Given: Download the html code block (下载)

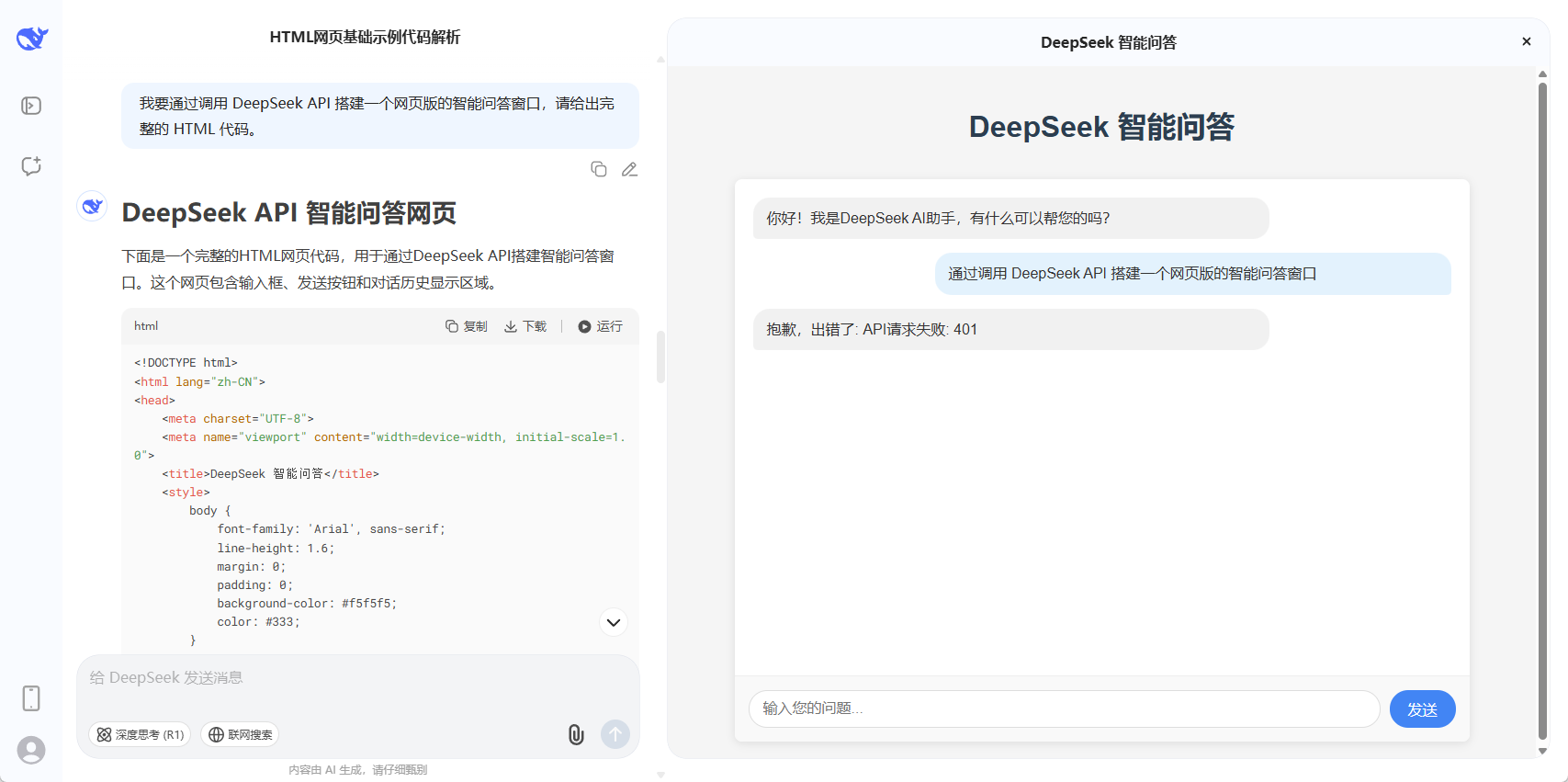Looking at the screenshot, I should [525, 326].
